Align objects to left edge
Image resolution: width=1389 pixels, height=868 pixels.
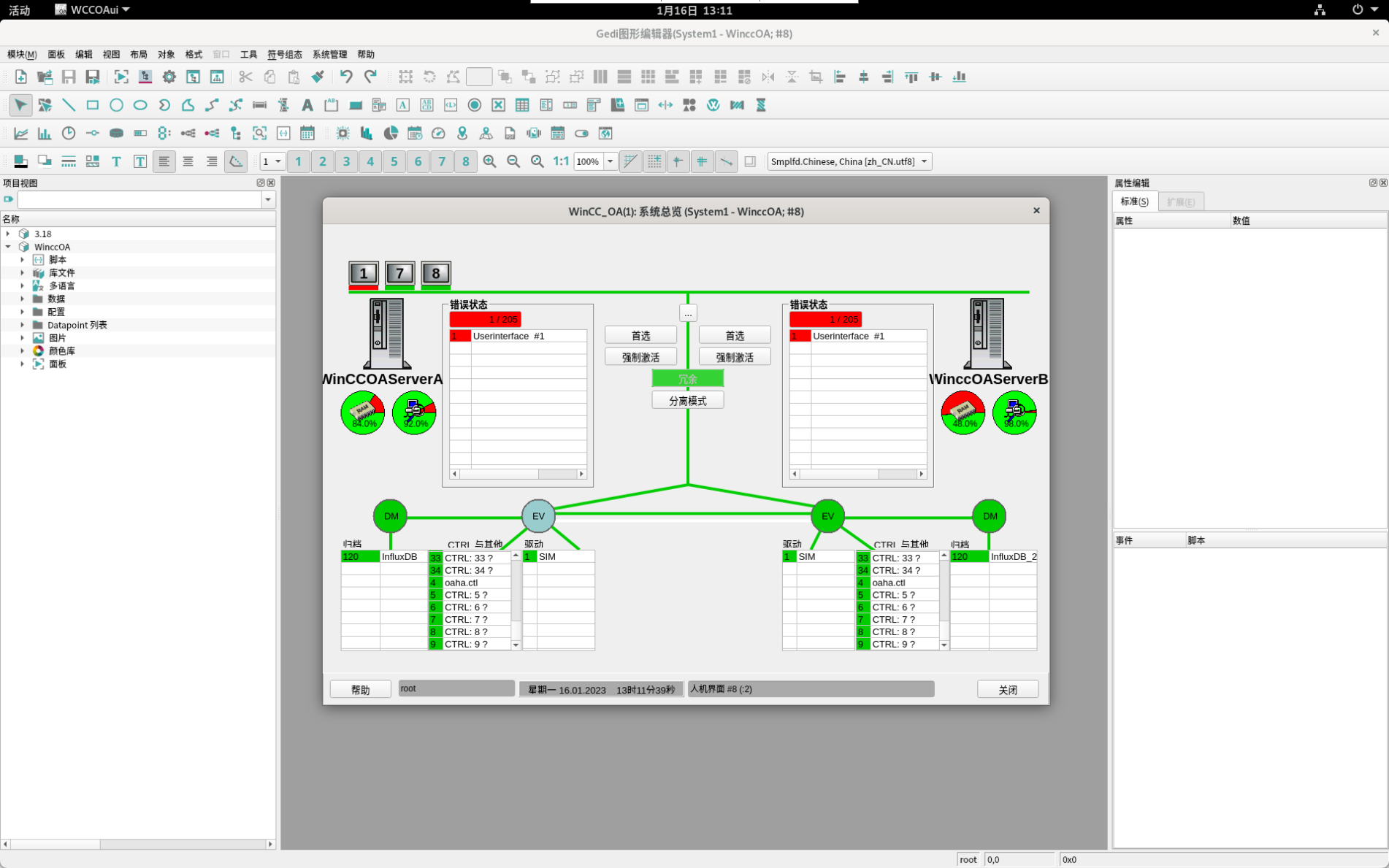(840, 77)
